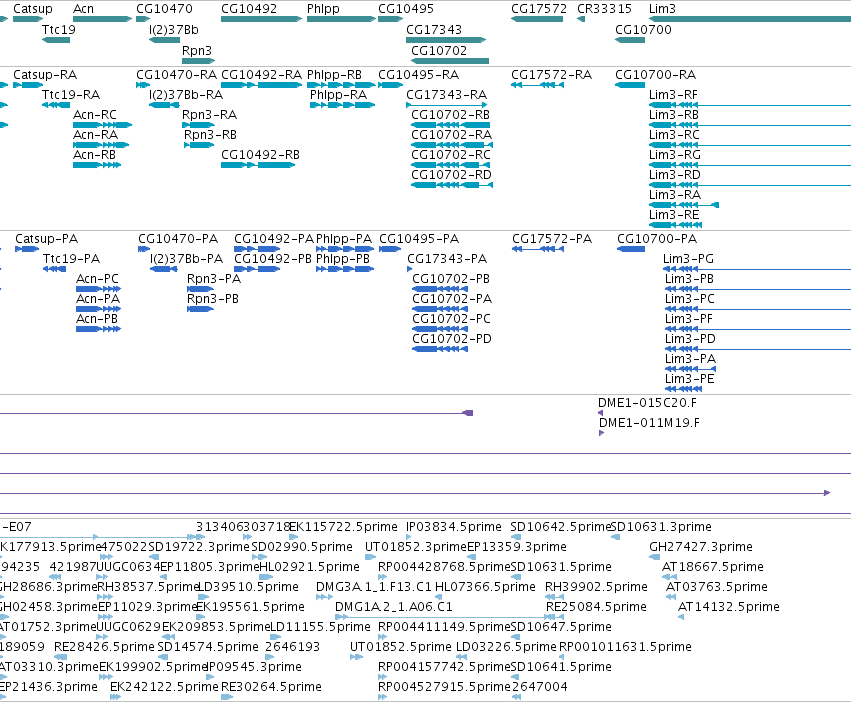The height and width of the screenshot is (702, 851).
Task: Select the Catsup gene feature
Action: (28, 19)
